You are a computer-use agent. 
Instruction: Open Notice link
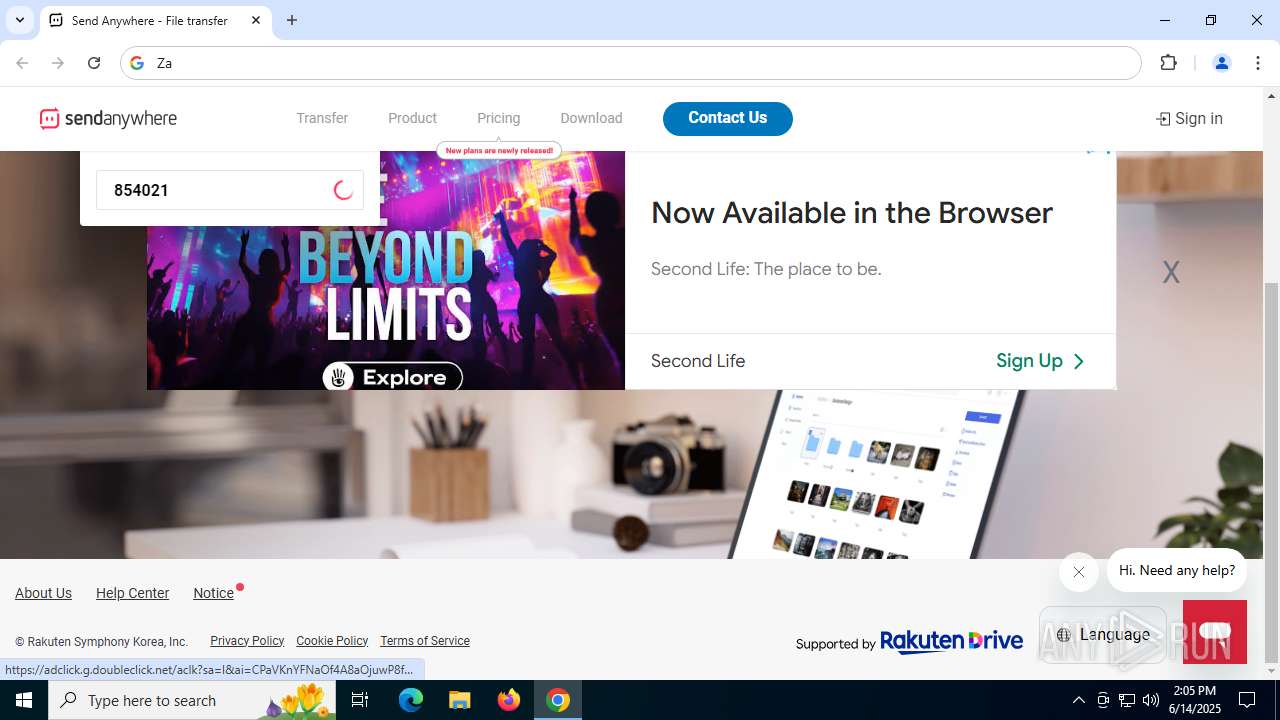tap(213, 593)
